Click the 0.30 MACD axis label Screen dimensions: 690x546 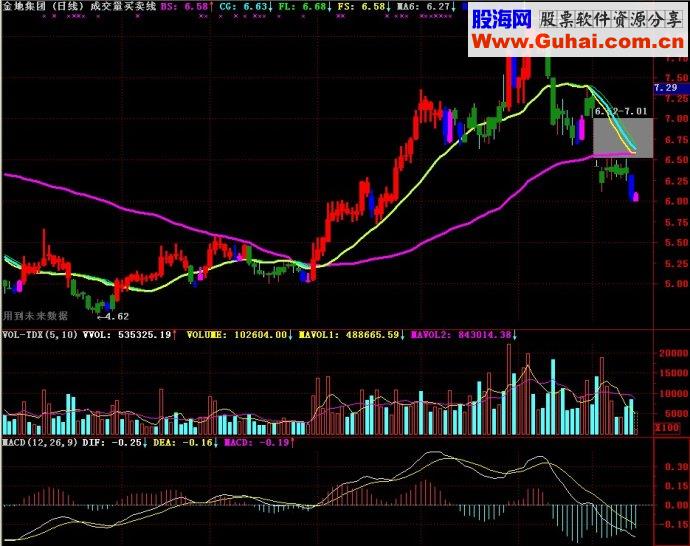point(677,467)
